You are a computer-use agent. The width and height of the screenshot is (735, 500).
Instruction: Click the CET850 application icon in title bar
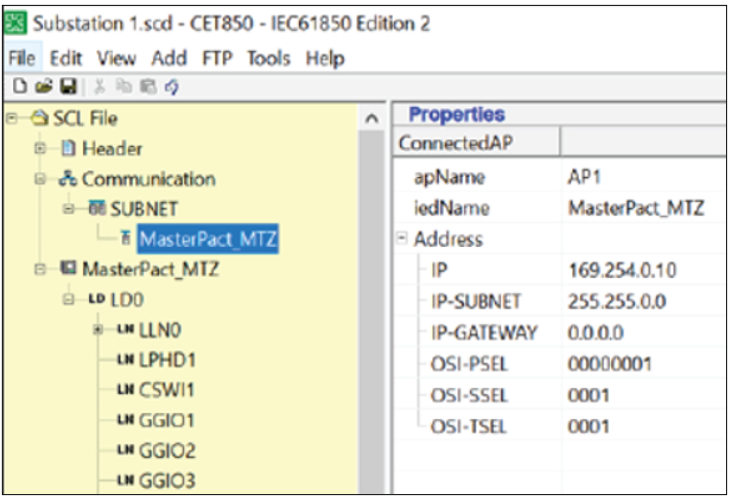(x=15, y=23)
